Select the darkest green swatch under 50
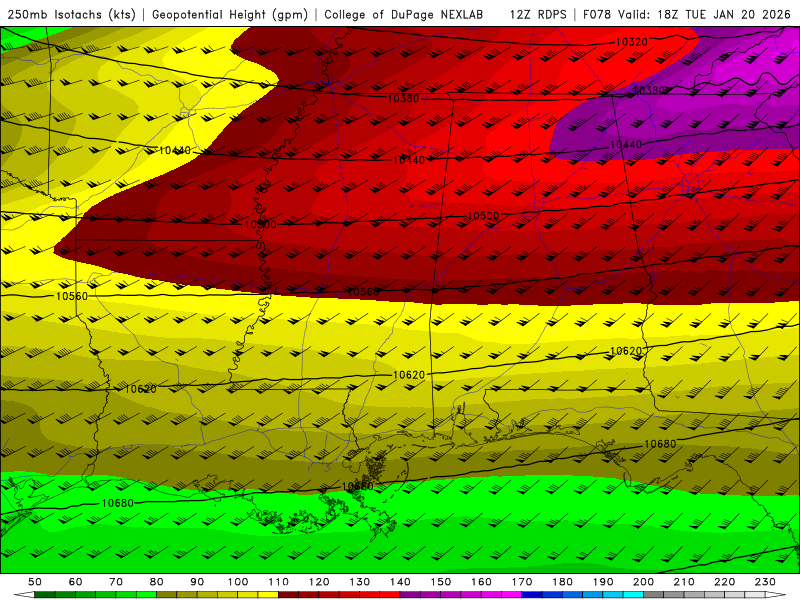The height and width of the screenshot is (600, 800). tap(45, 595)
